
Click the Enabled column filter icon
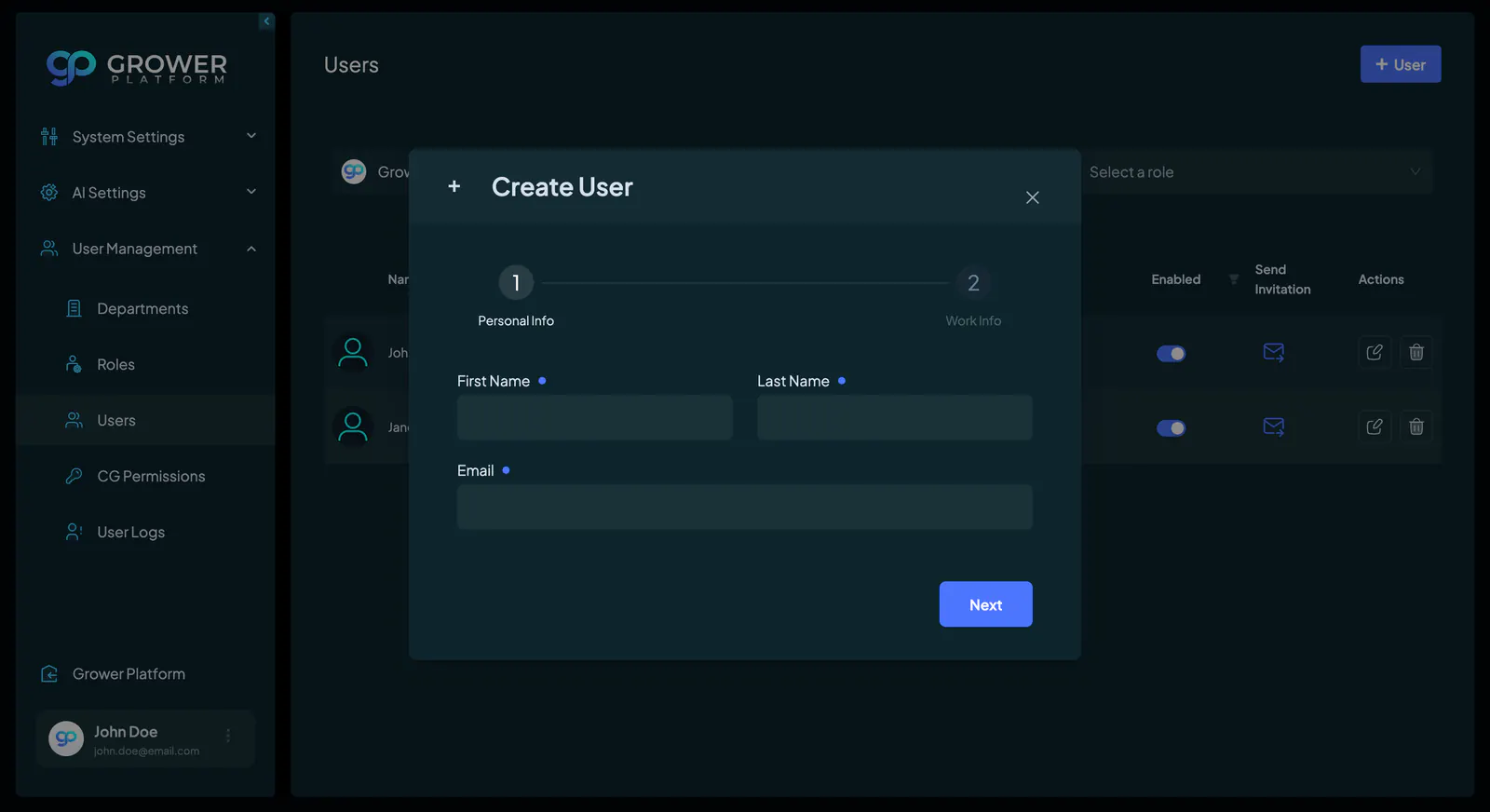pyautogui.click(x=1234, y=279)
